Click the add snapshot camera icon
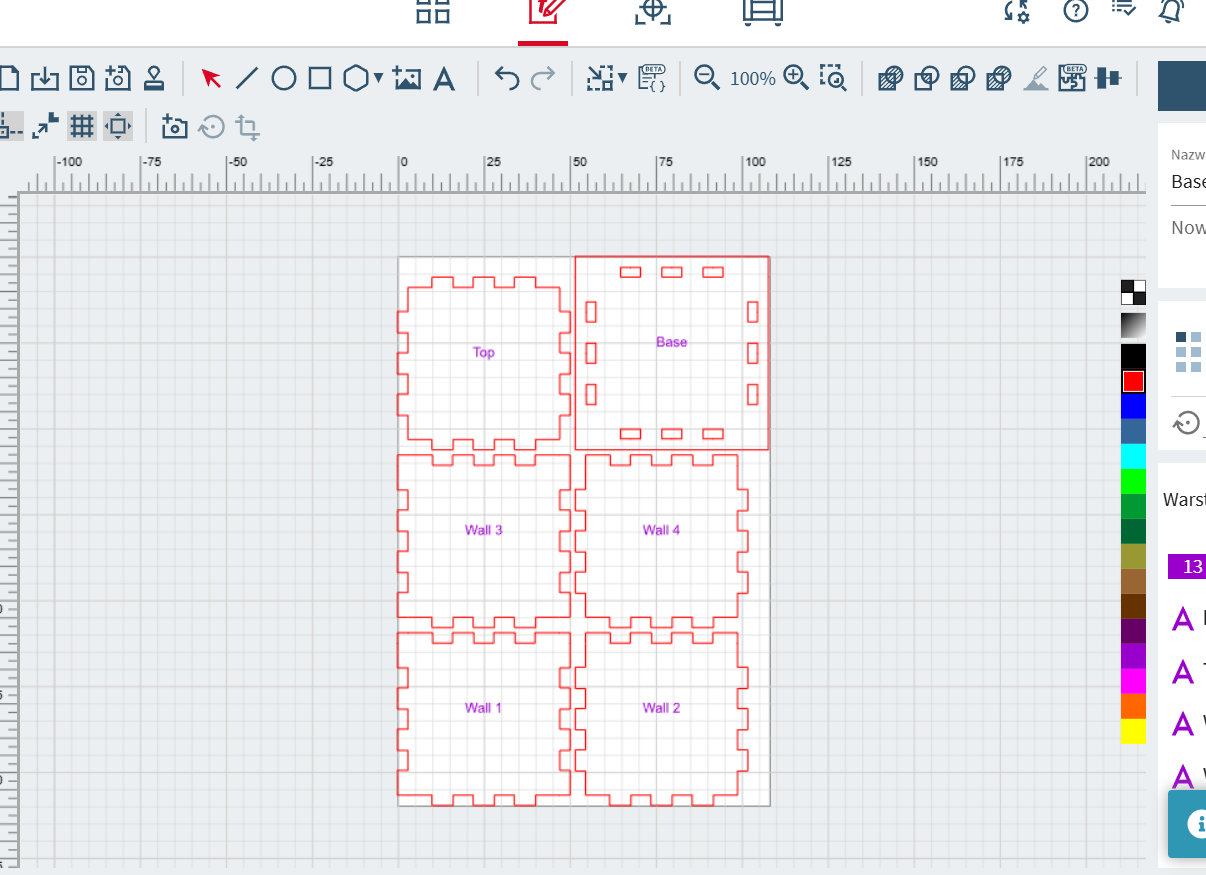Image resolution: width=1206 pixels, height=875 pixels. click(175, 126)
